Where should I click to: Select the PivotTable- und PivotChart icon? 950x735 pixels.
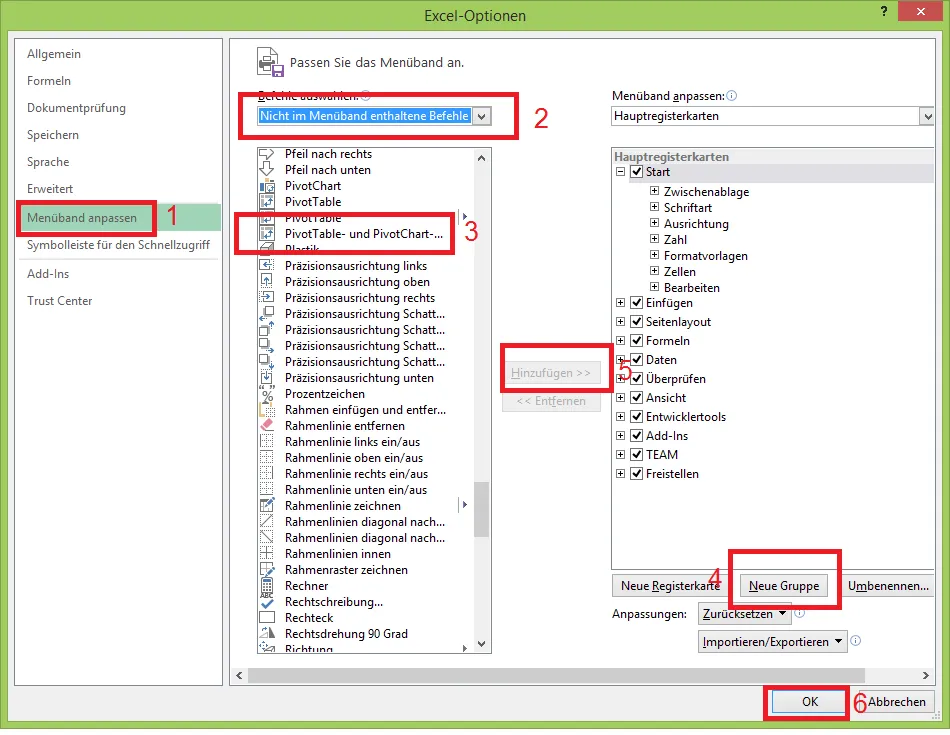coord(267,234)
